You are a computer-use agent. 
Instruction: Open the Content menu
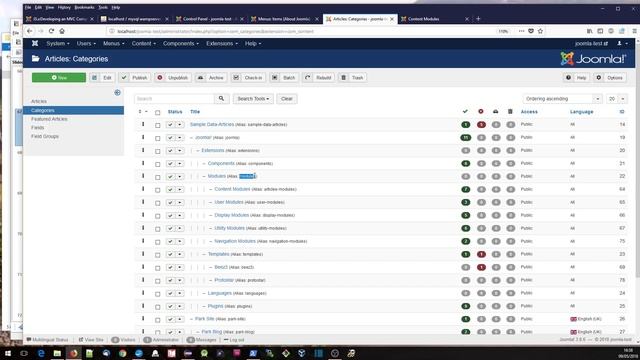tap(144, 43)
